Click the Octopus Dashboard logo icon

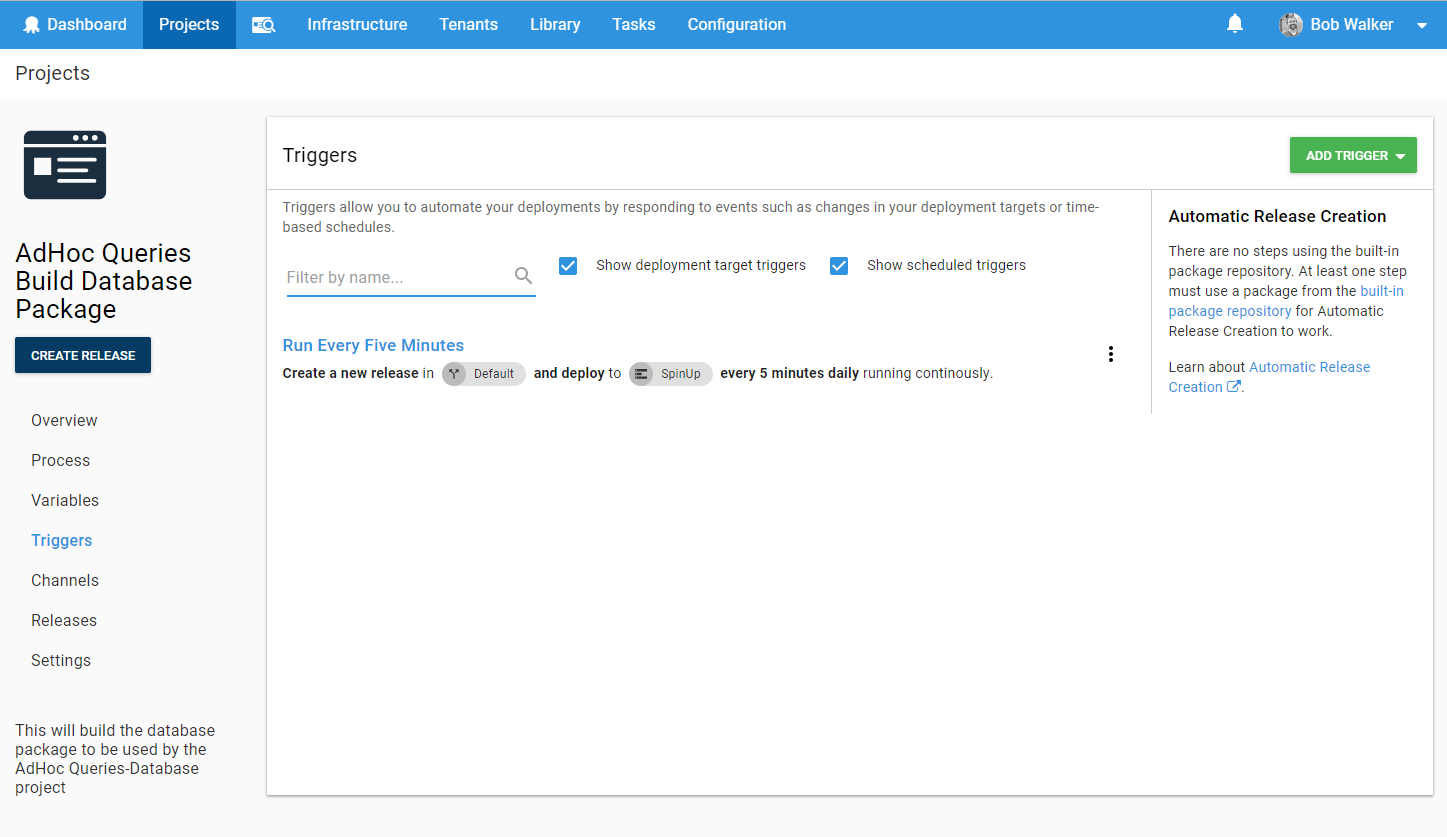pos(32,25)
